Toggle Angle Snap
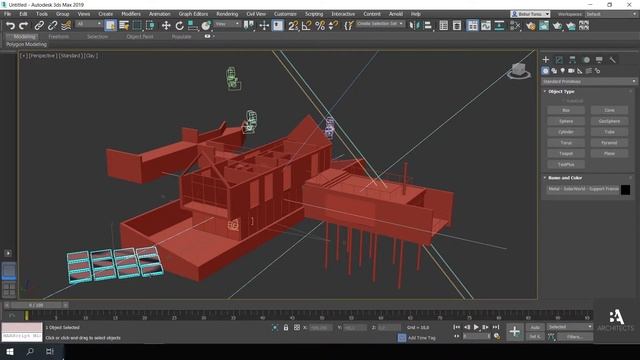640x360 pixels. pyautogui.click(x=307, y=26)
